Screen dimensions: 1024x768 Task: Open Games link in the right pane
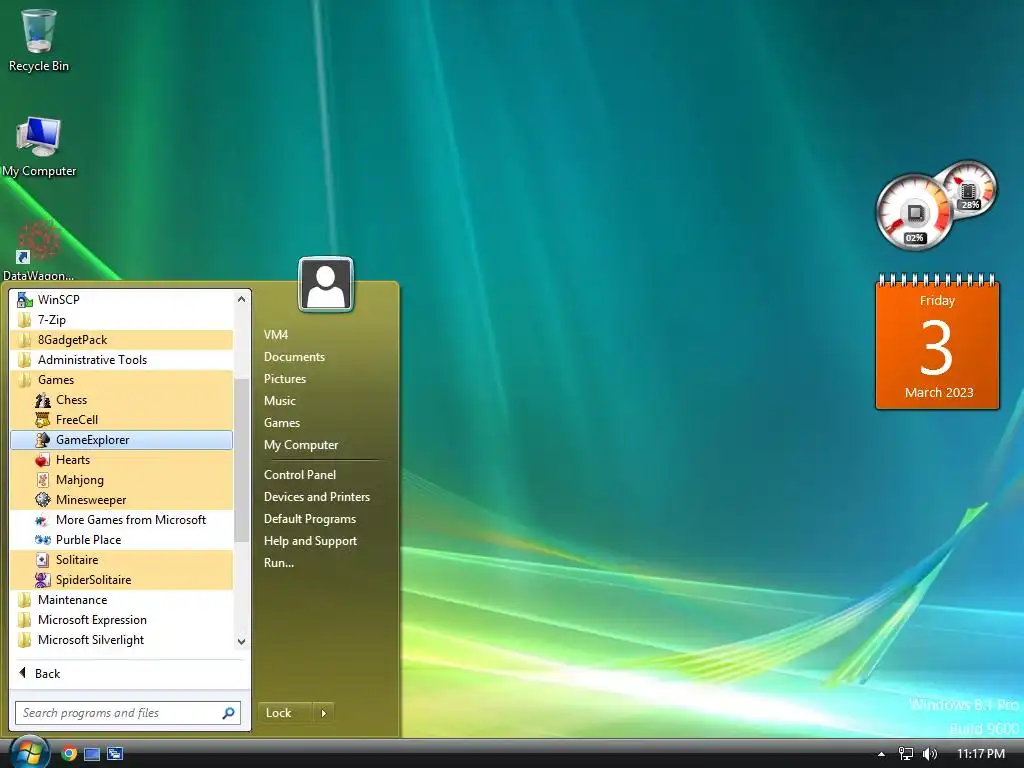[282, 423]
